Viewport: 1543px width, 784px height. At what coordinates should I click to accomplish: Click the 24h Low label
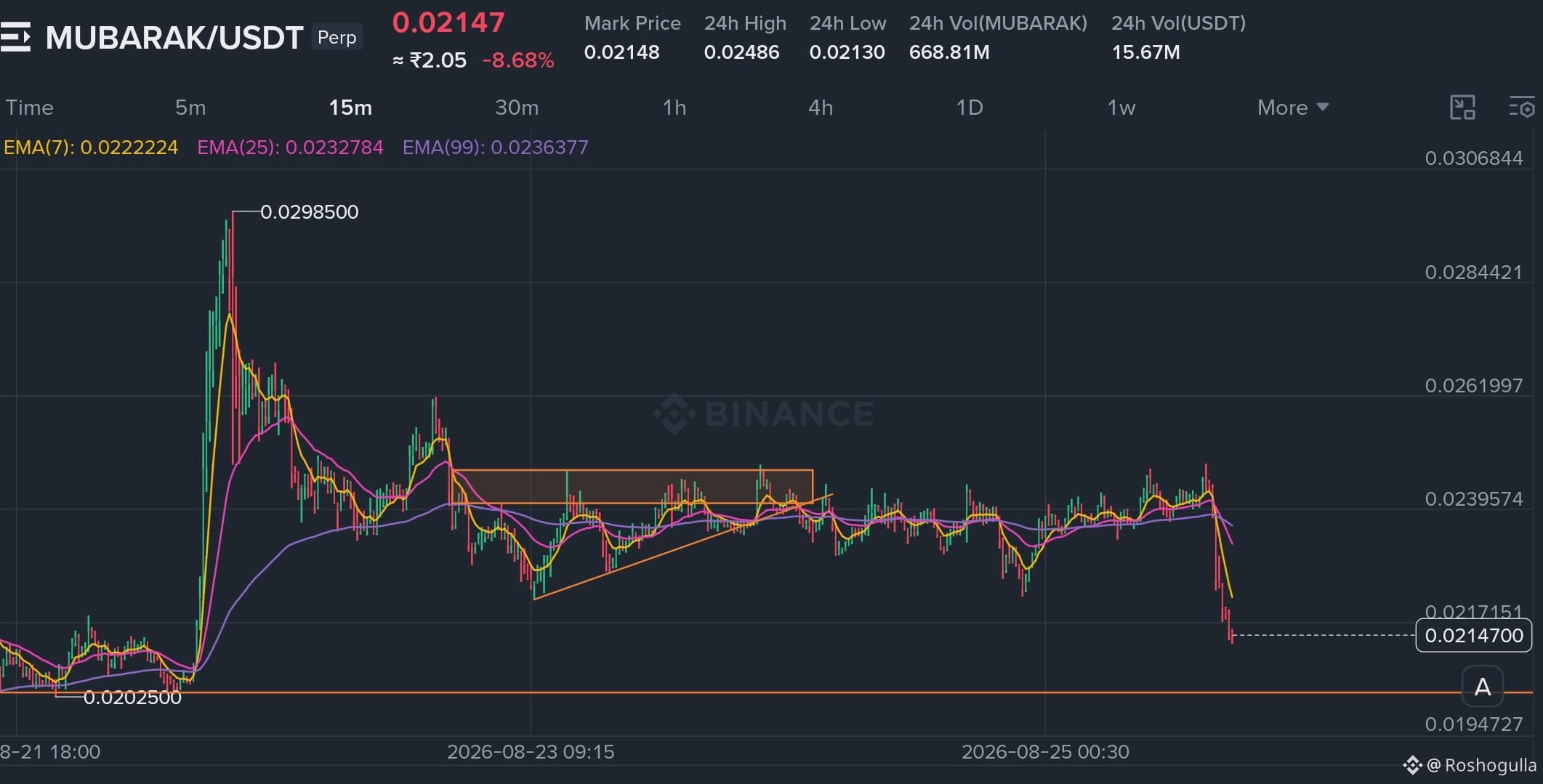click(x=847, y=23)
